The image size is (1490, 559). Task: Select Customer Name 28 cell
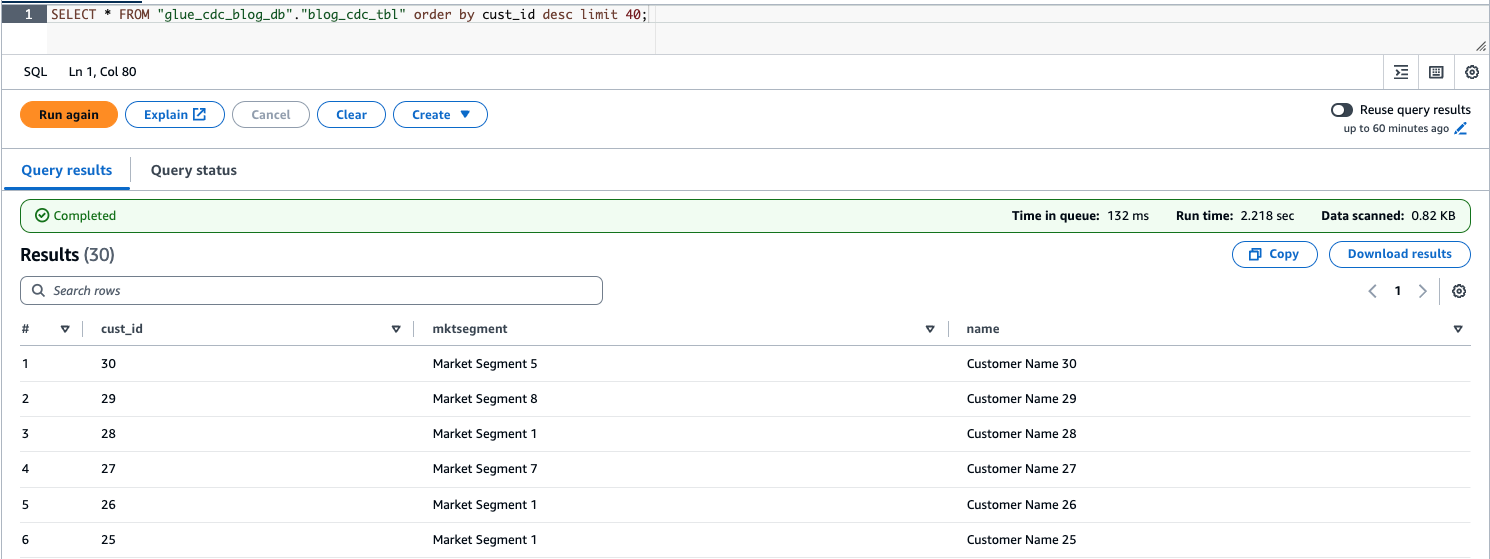[x=1022, y=434]
